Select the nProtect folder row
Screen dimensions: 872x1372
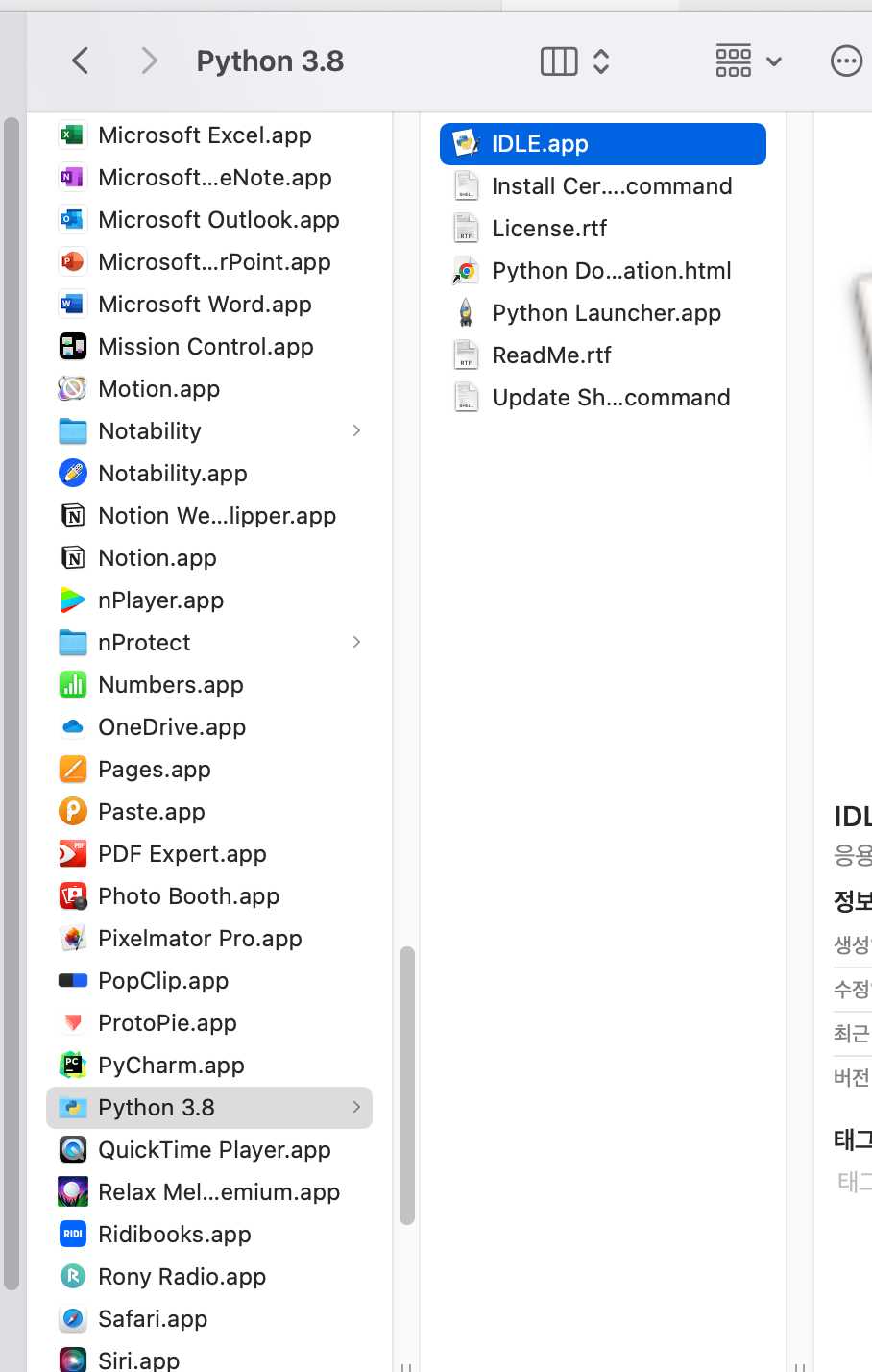[209, 643]
